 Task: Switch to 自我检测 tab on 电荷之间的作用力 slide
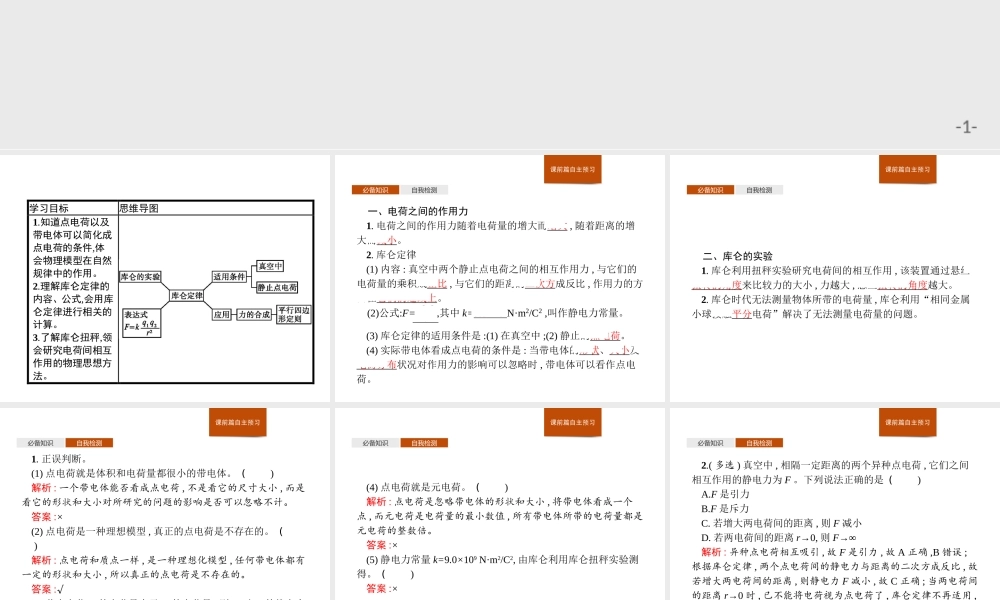click(x=426, y=190)
